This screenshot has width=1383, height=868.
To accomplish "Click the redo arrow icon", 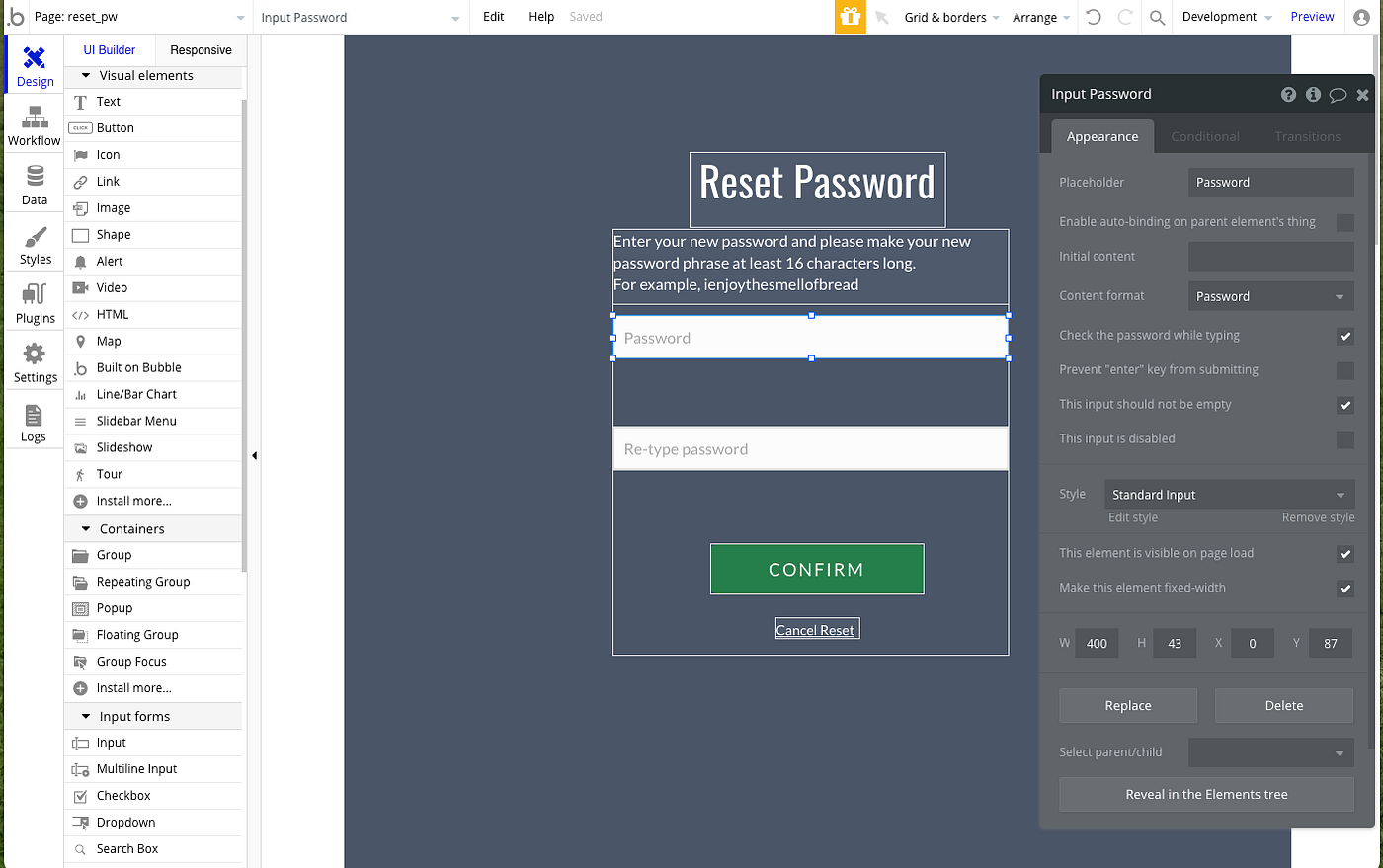I will tap(1125, 17).
